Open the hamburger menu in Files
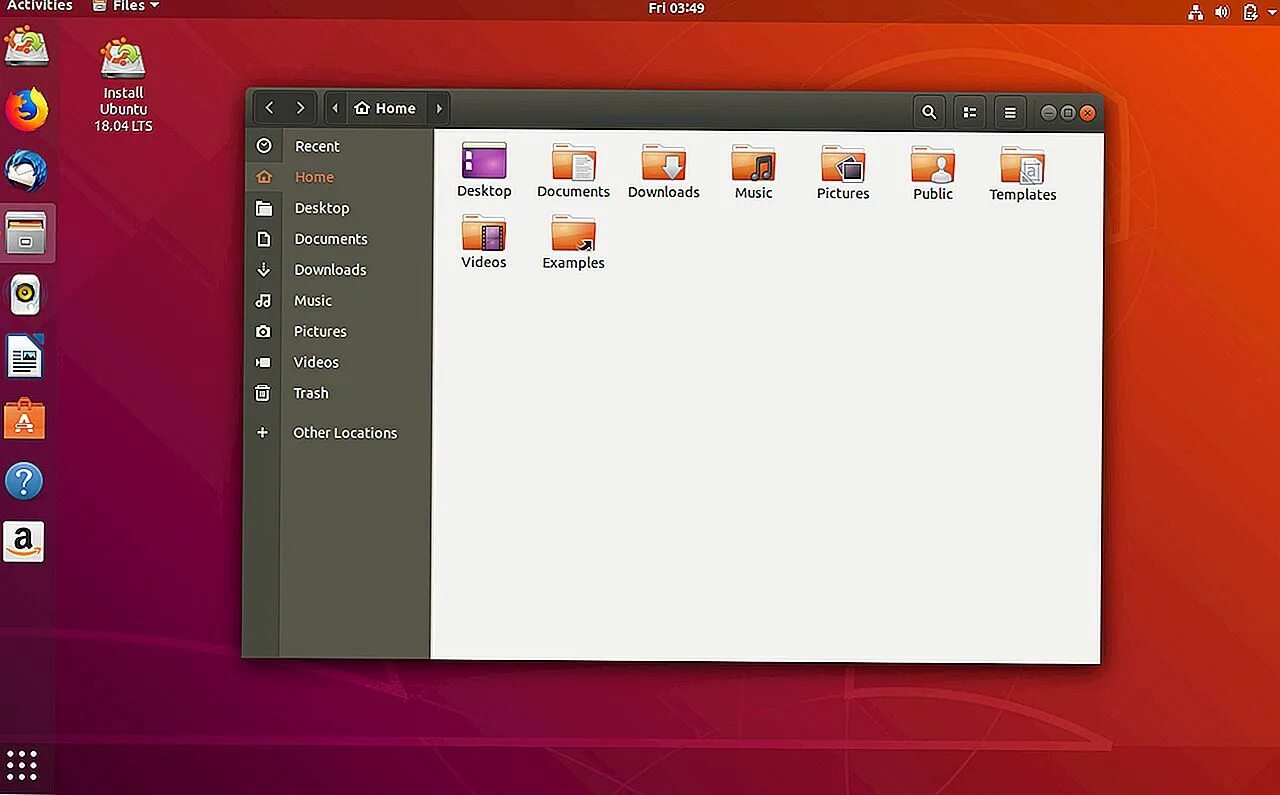Viewport: 1280px width, 795px height. coord(1010,112)
